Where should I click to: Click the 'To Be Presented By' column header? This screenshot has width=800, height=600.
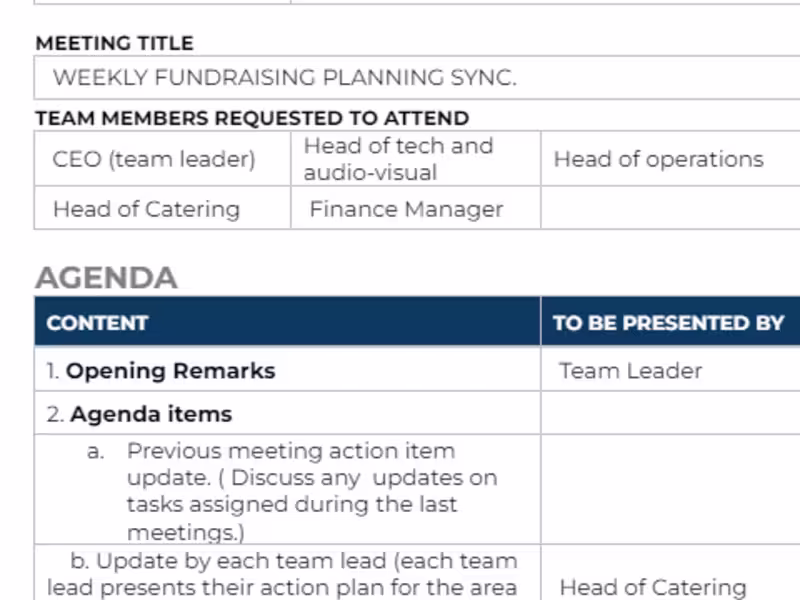coord(668,323)
